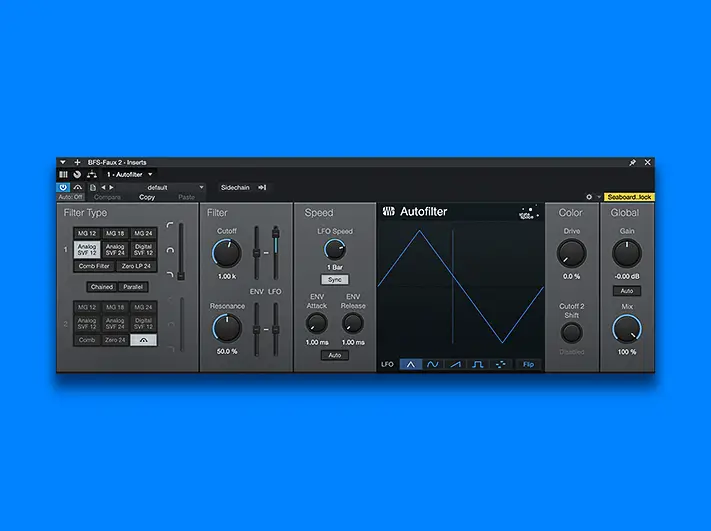Click the automation curve icon beside power
The width and height of the screenshot is (711, 531).
coord(78,187)
